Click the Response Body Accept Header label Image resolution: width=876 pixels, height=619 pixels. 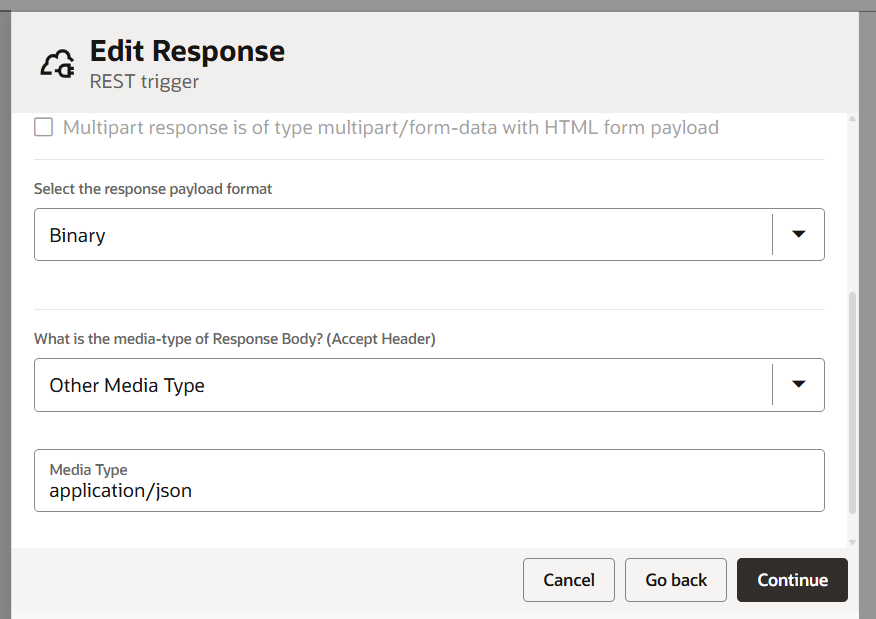point(235,339)
